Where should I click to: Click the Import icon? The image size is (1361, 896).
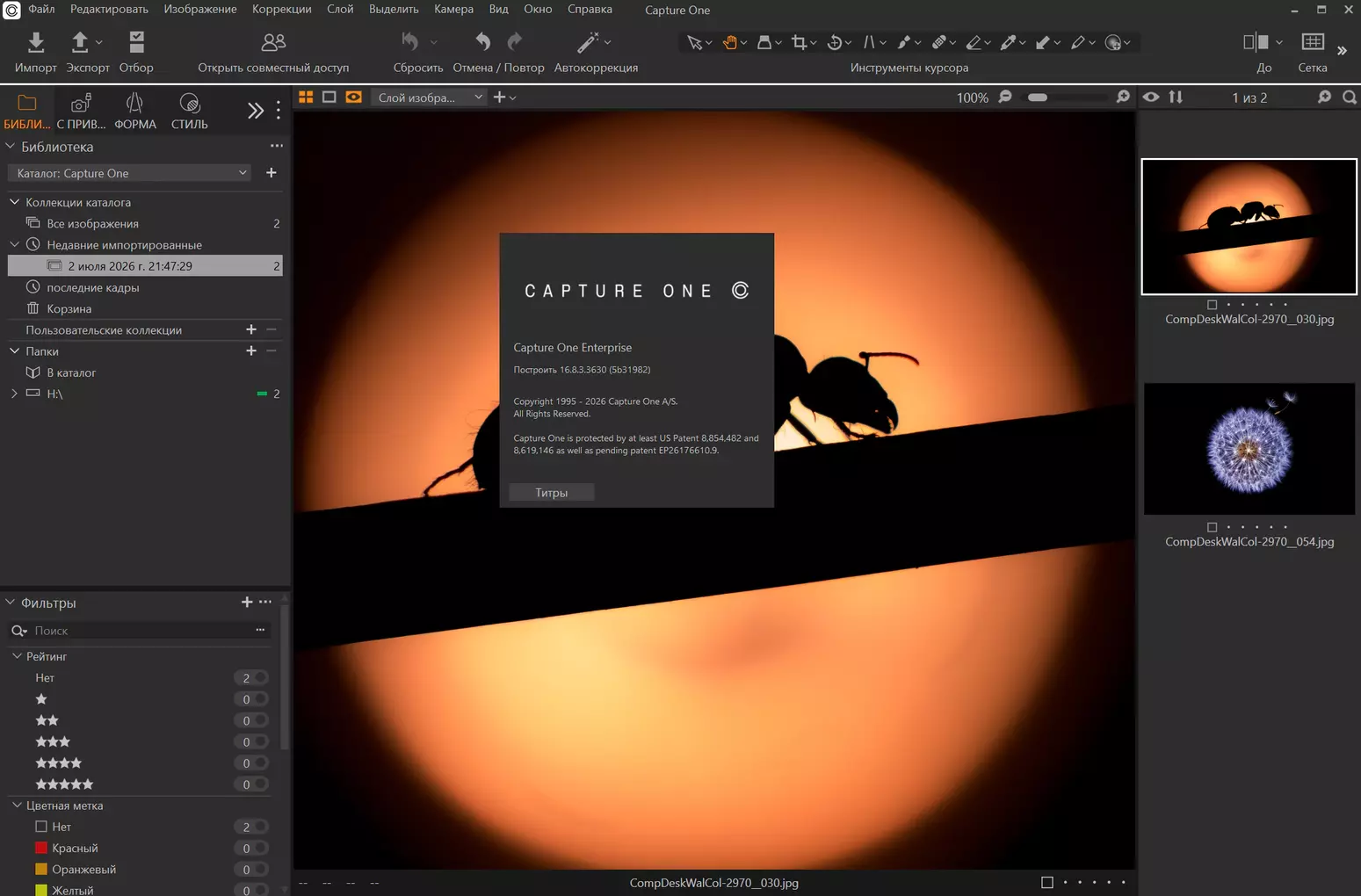pos(35,42)
